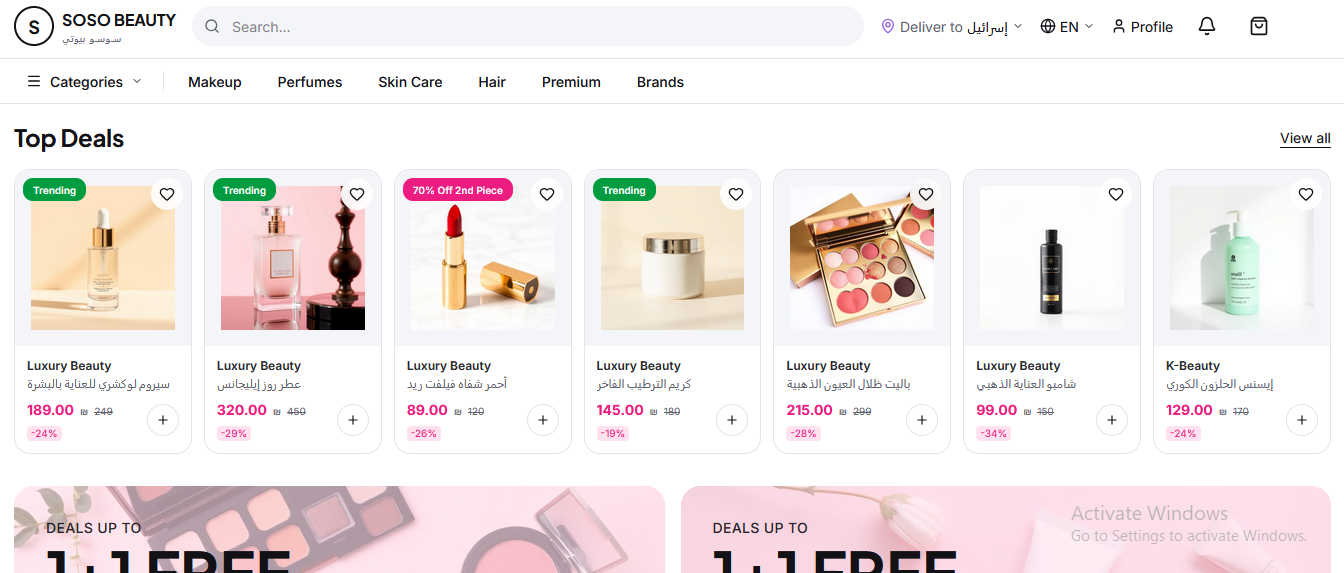Click the Top Deals heading
This screenshot has width=1344, height=573.
tap(69, 138)
